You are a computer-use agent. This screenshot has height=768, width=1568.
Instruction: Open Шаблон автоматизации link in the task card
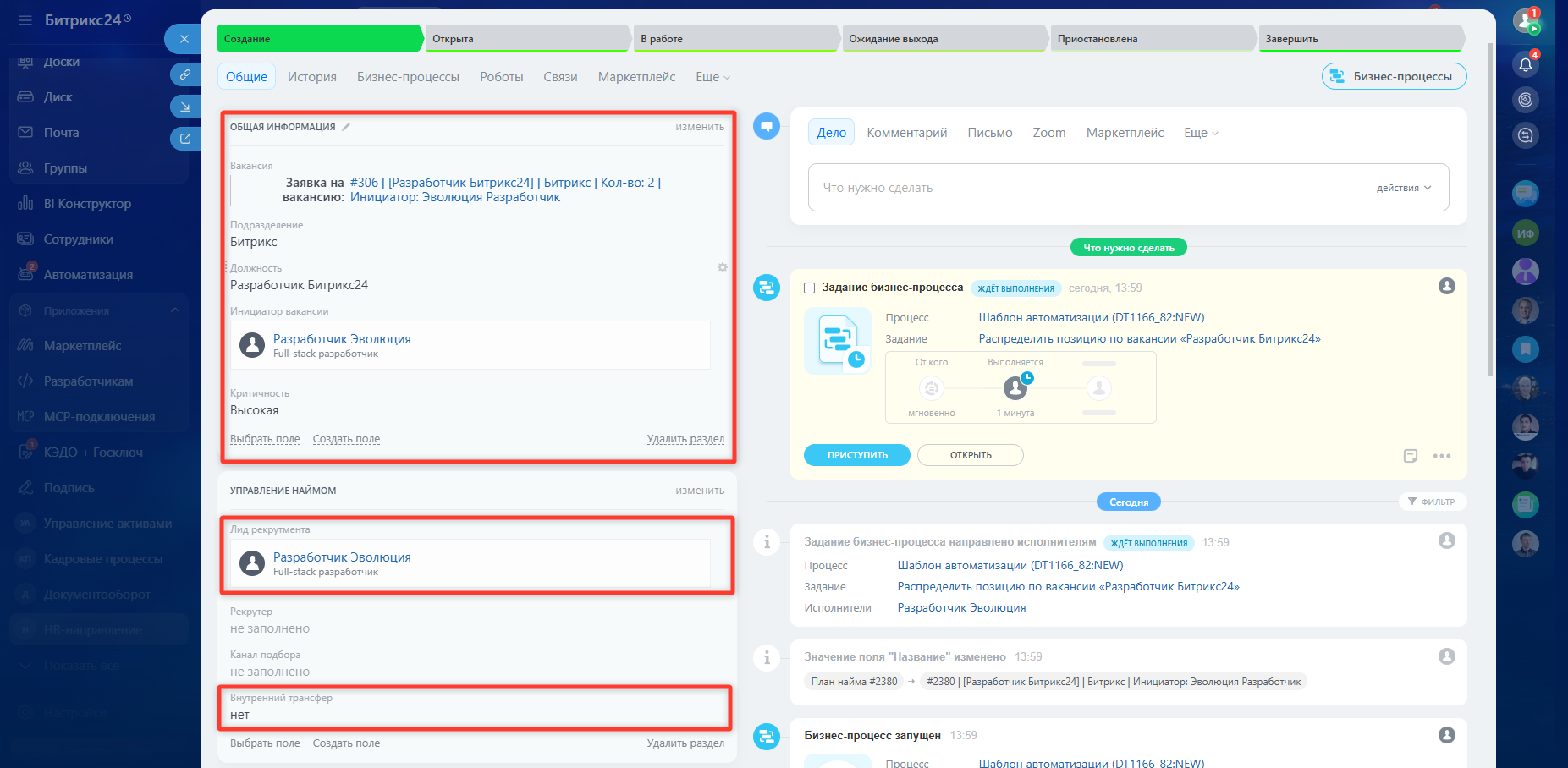(x=1092, y=318)
